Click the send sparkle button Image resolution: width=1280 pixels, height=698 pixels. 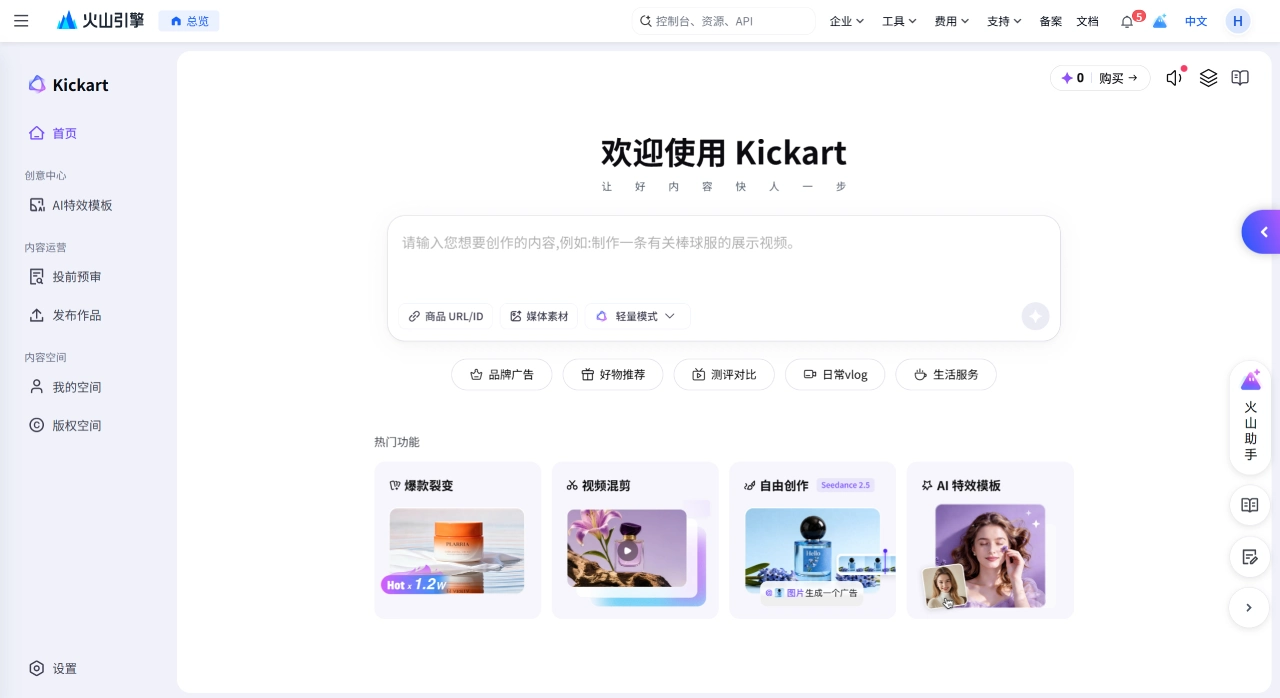[x=1035, y=316]
